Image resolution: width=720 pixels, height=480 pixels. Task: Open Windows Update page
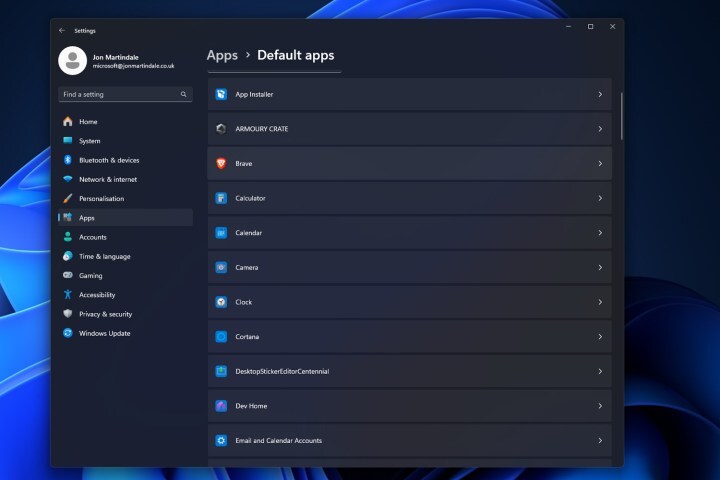tap(125, 333)
